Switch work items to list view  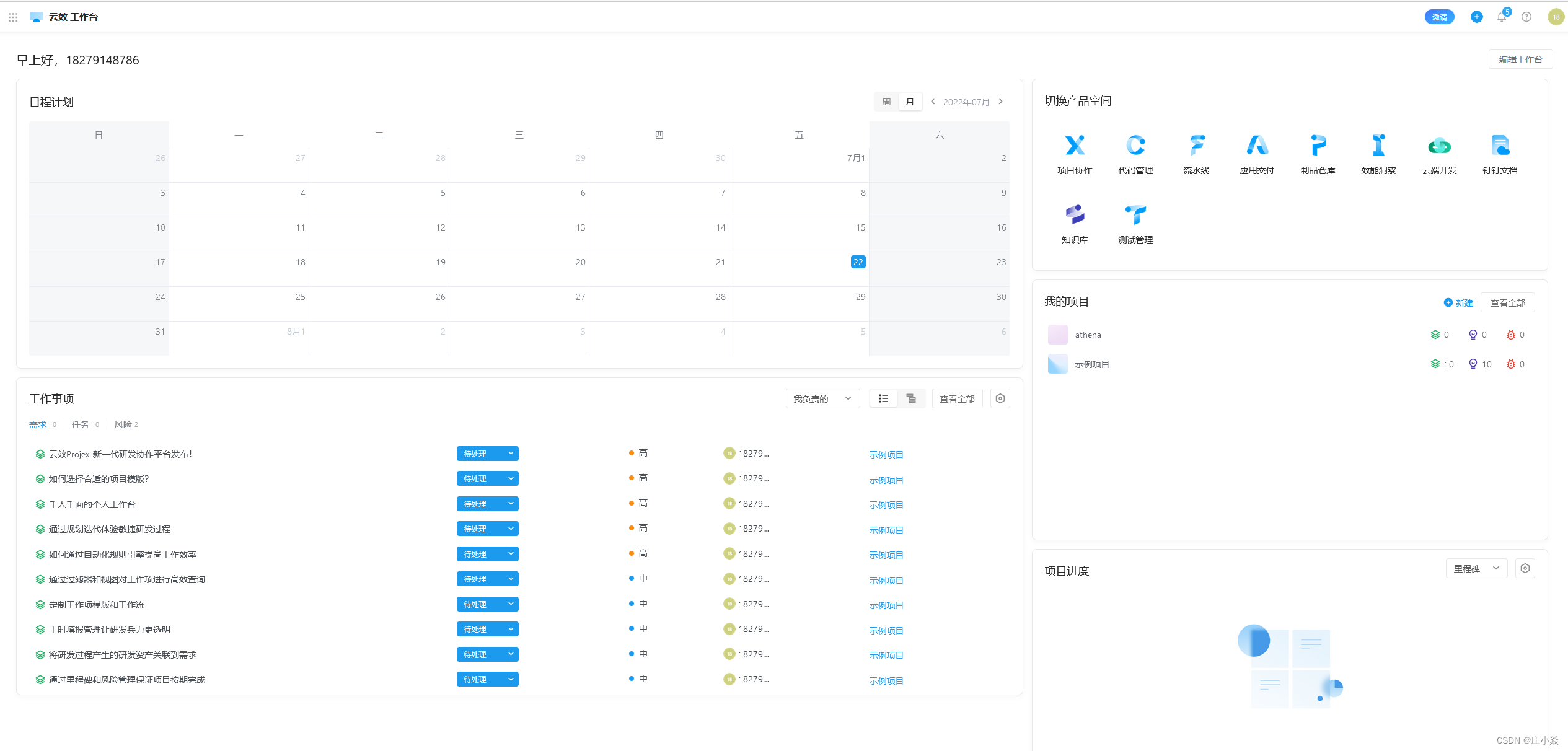(884, 398)
